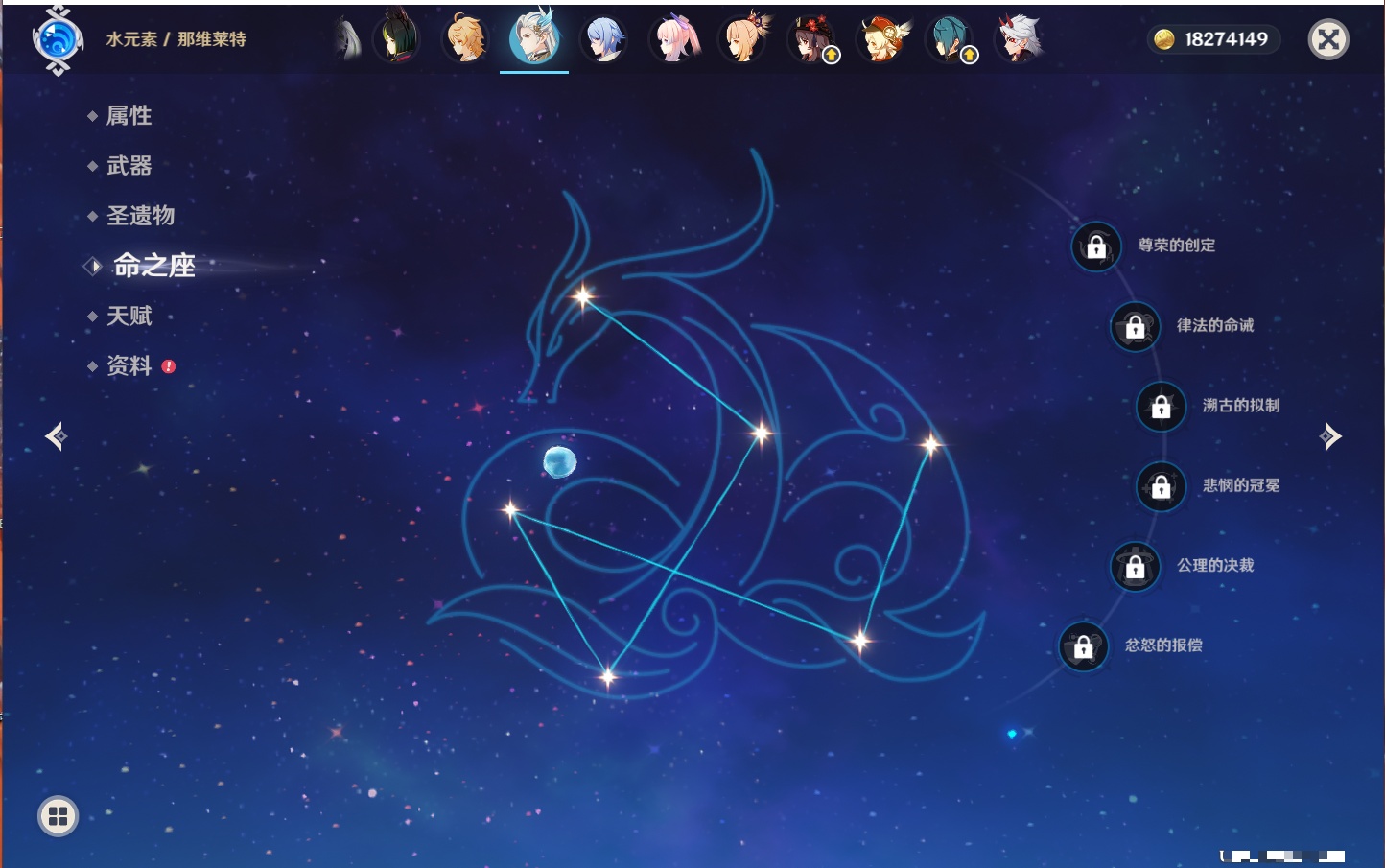Click the lock icon for 忿怒的报偿

point(1083,646)
